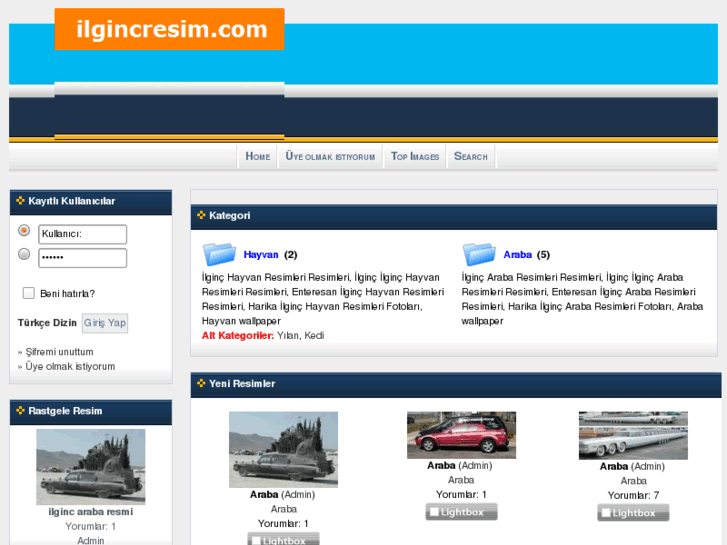Open sidebar Üye olmak istiyorum link
This screenshot has width=727, height=545.
pos(70,366)
